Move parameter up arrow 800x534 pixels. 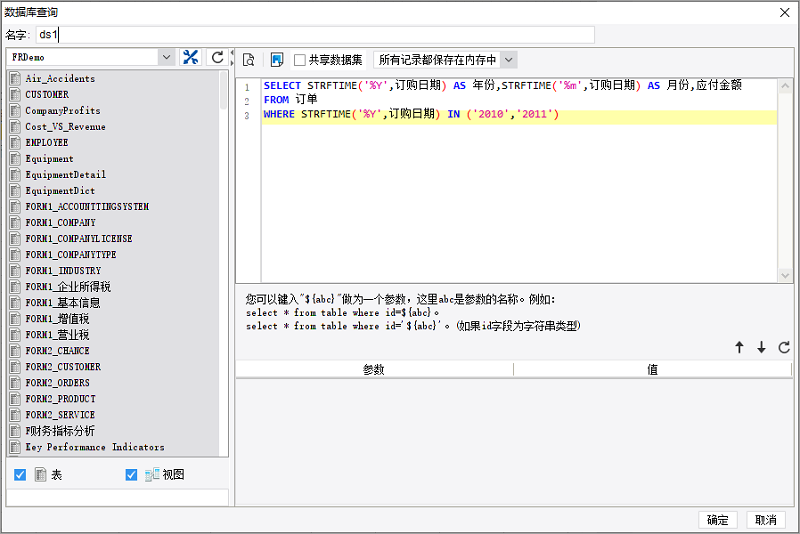point(739,347)
